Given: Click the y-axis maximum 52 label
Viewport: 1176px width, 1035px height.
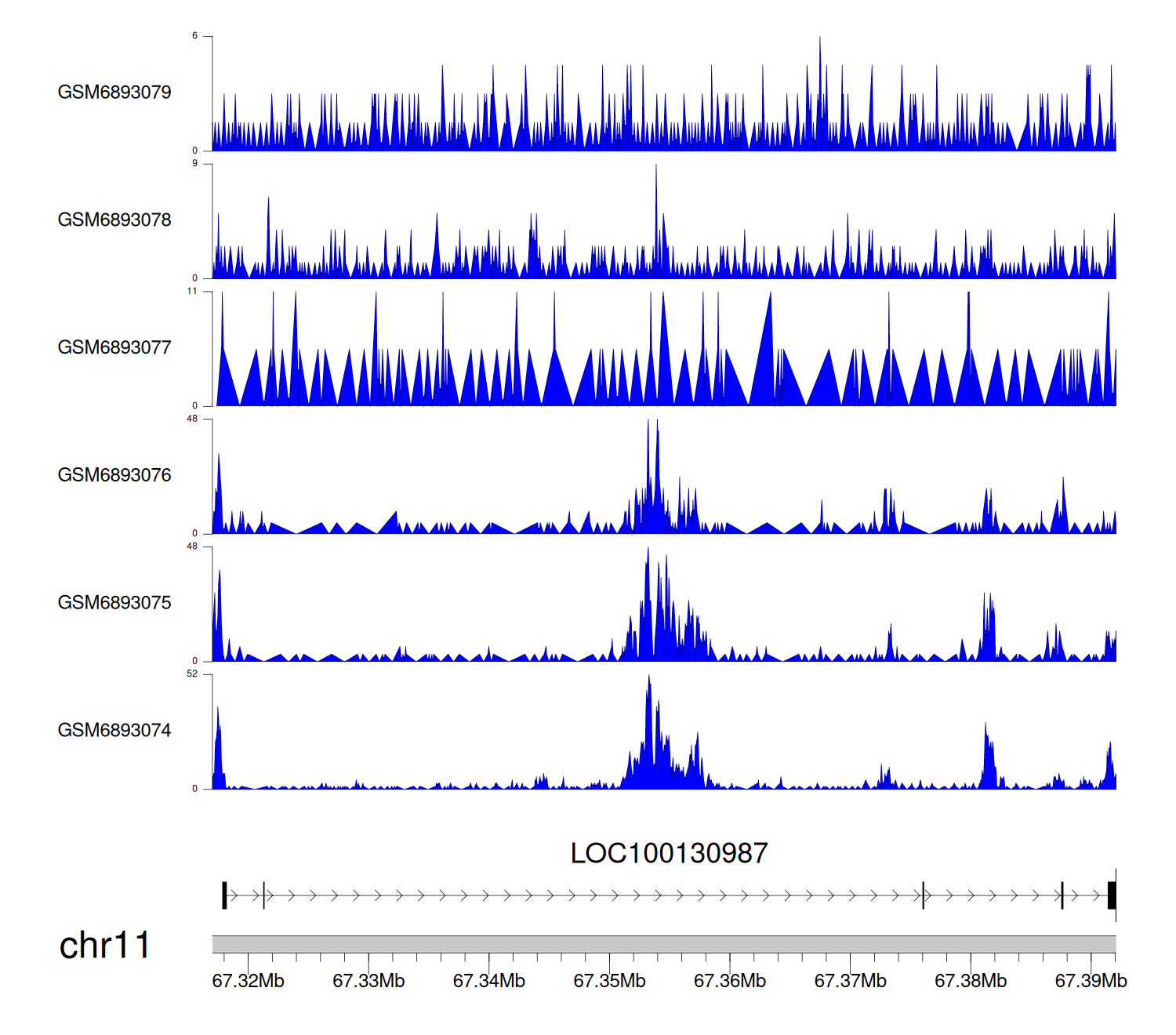Looking at the screenshot, I should 193,674.
